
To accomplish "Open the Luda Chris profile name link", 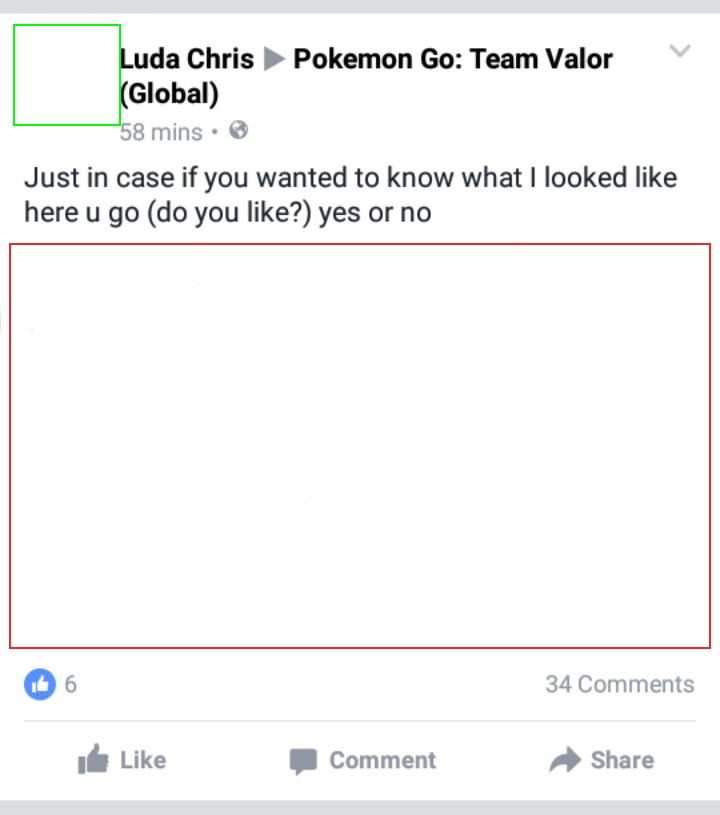I will (187, 59).
